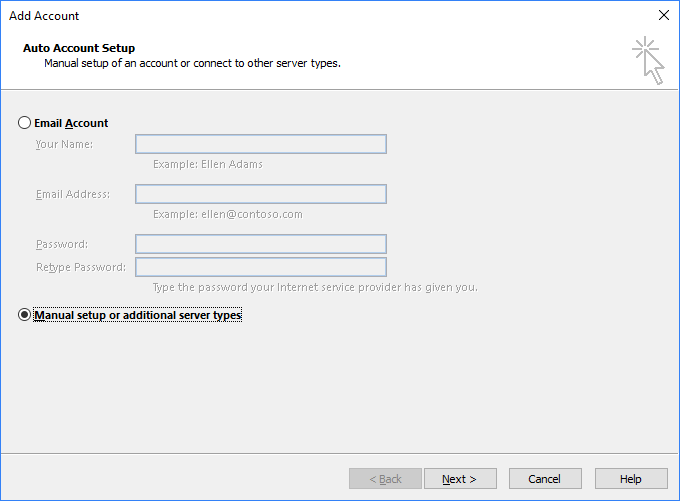This screenshot has width=680, height=501.
Task: Select the Email Account radio button
Action: click(25, 123)
